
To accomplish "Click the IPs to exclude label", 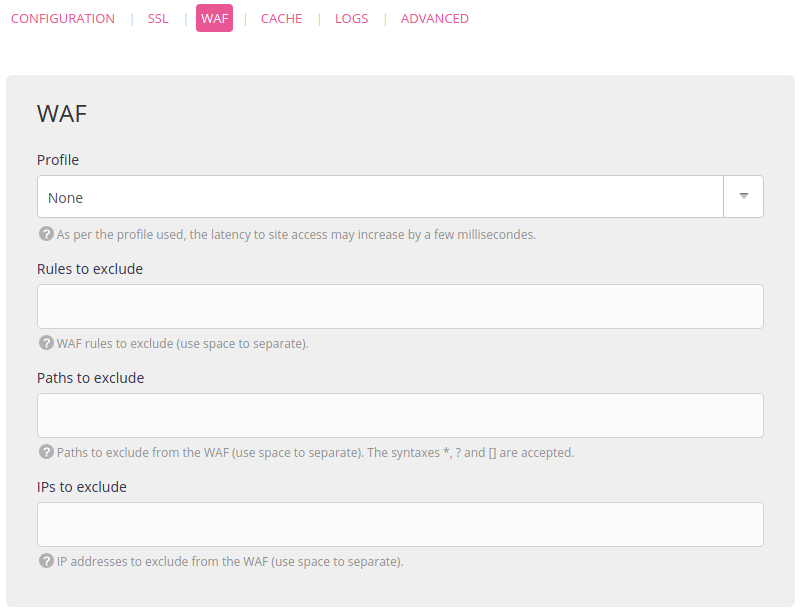I will [82, 487].
